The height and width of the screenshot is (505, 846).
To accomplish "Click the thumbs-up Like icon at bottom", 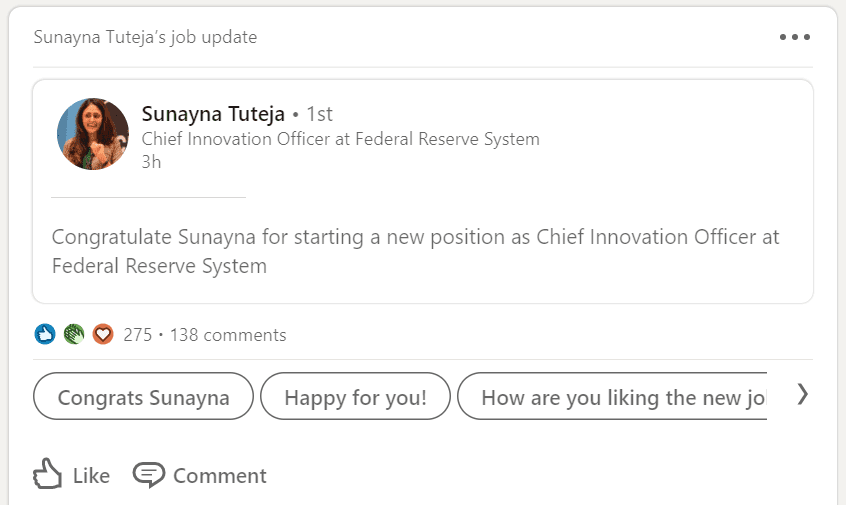I will [x=47, y=474].
